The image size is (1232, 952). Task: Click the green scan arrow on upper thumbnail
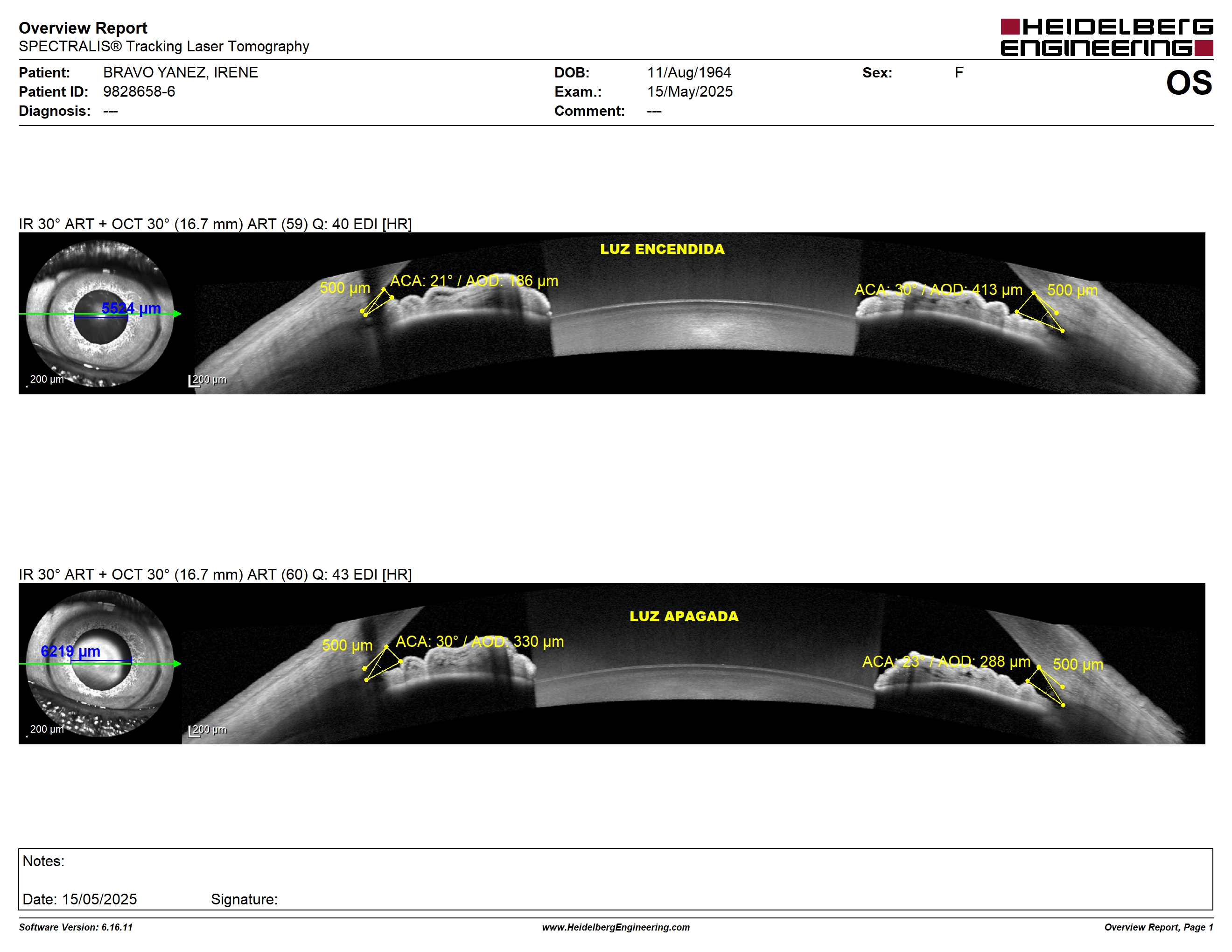(100, 314)
